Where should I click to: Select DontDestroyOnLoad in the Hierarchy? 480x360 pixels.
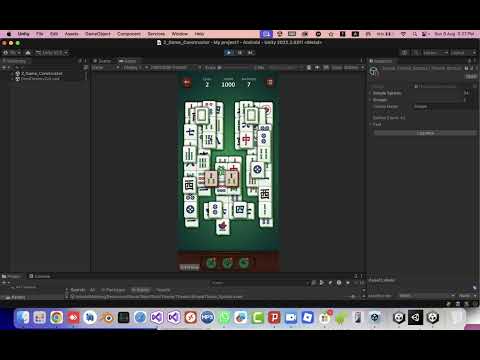(38, 79)
